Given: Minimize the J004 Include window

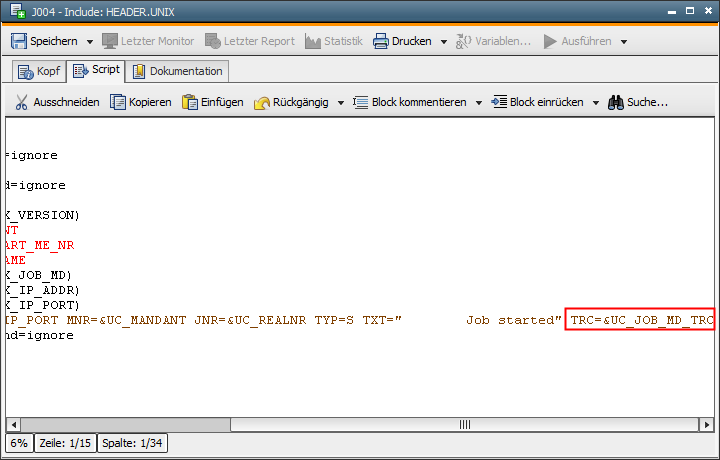Looking at the screenshot, I should coord(672,11).
